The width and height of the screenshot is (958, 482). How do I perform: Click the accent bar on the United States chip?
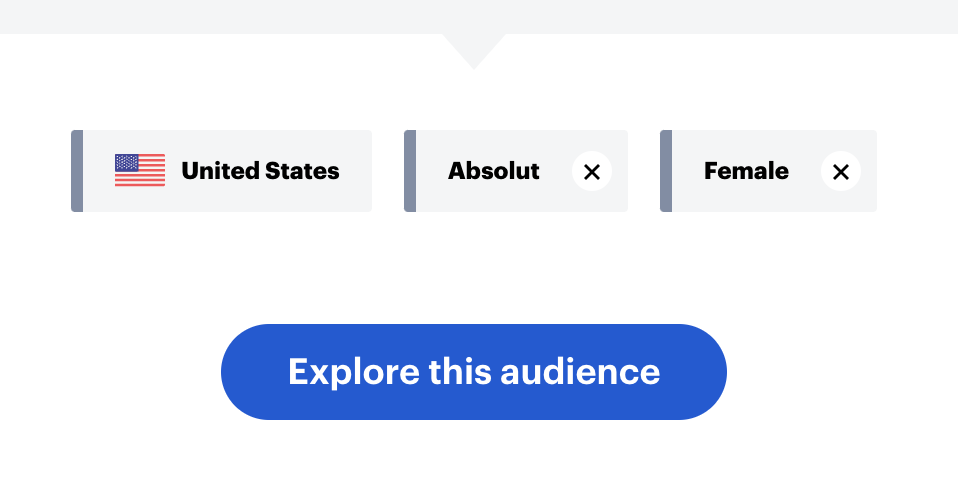(77, 171)
